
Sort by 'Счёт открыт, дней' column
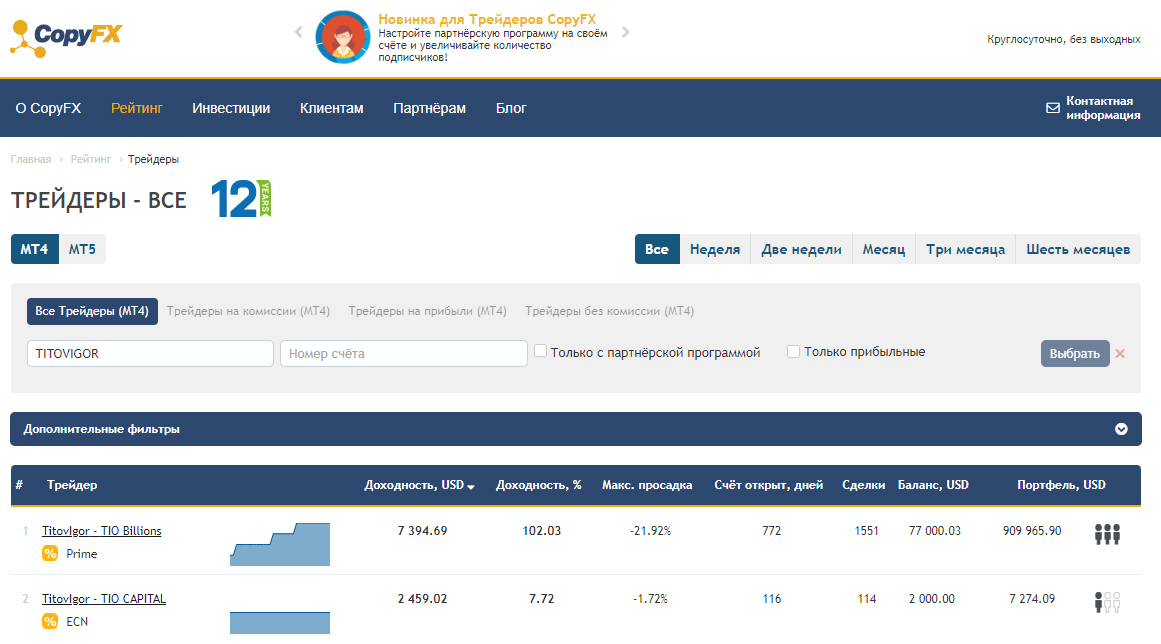pos(769,485)
